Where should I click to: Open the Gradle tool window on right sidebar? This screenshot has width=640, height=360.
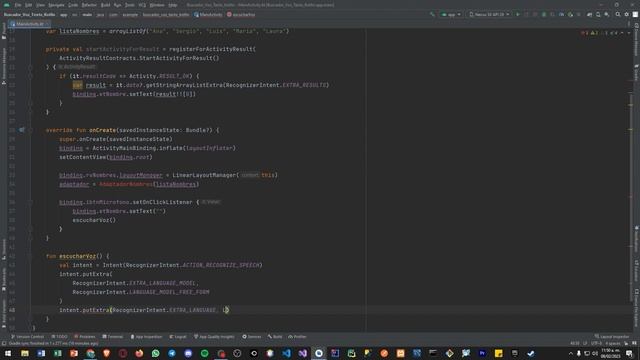pos(636,72)
